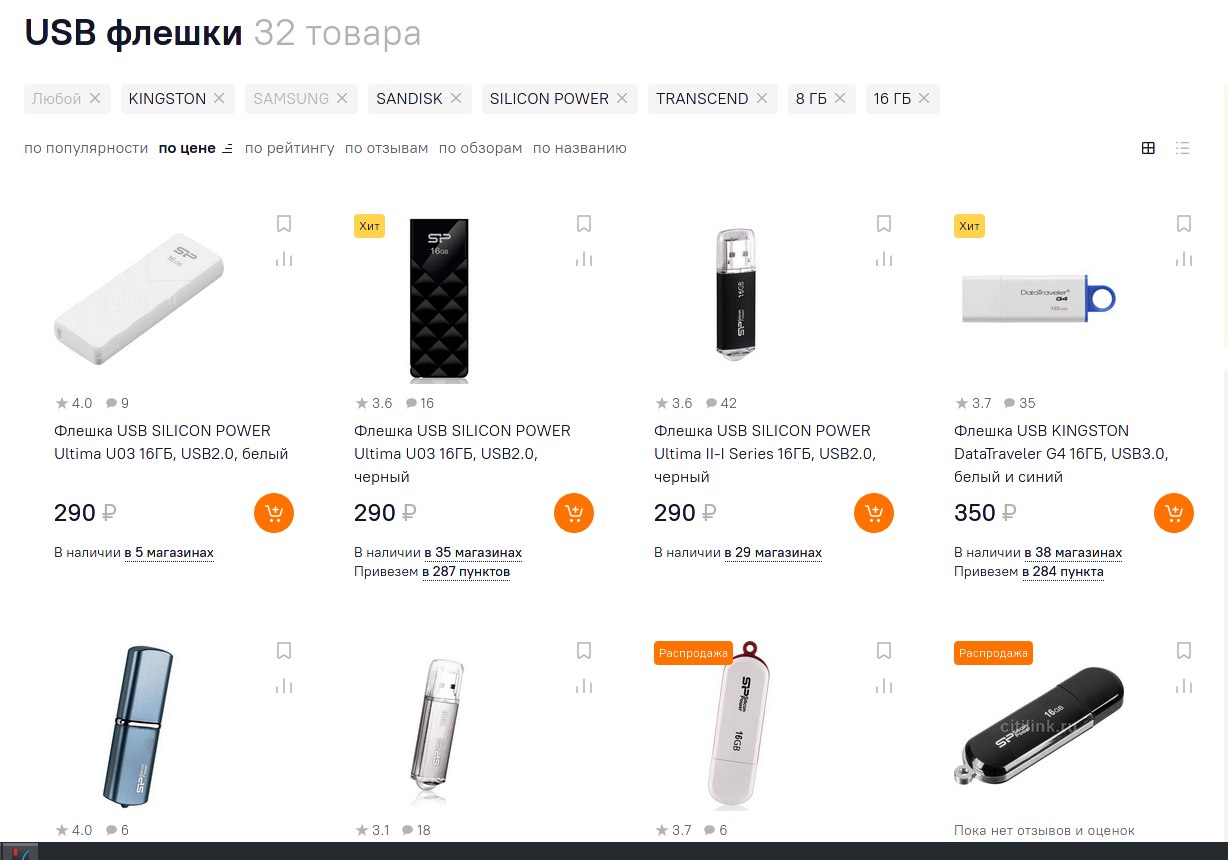Open the в 284 пункта delivery link

pyautogui.click(x=1063, y=572)
